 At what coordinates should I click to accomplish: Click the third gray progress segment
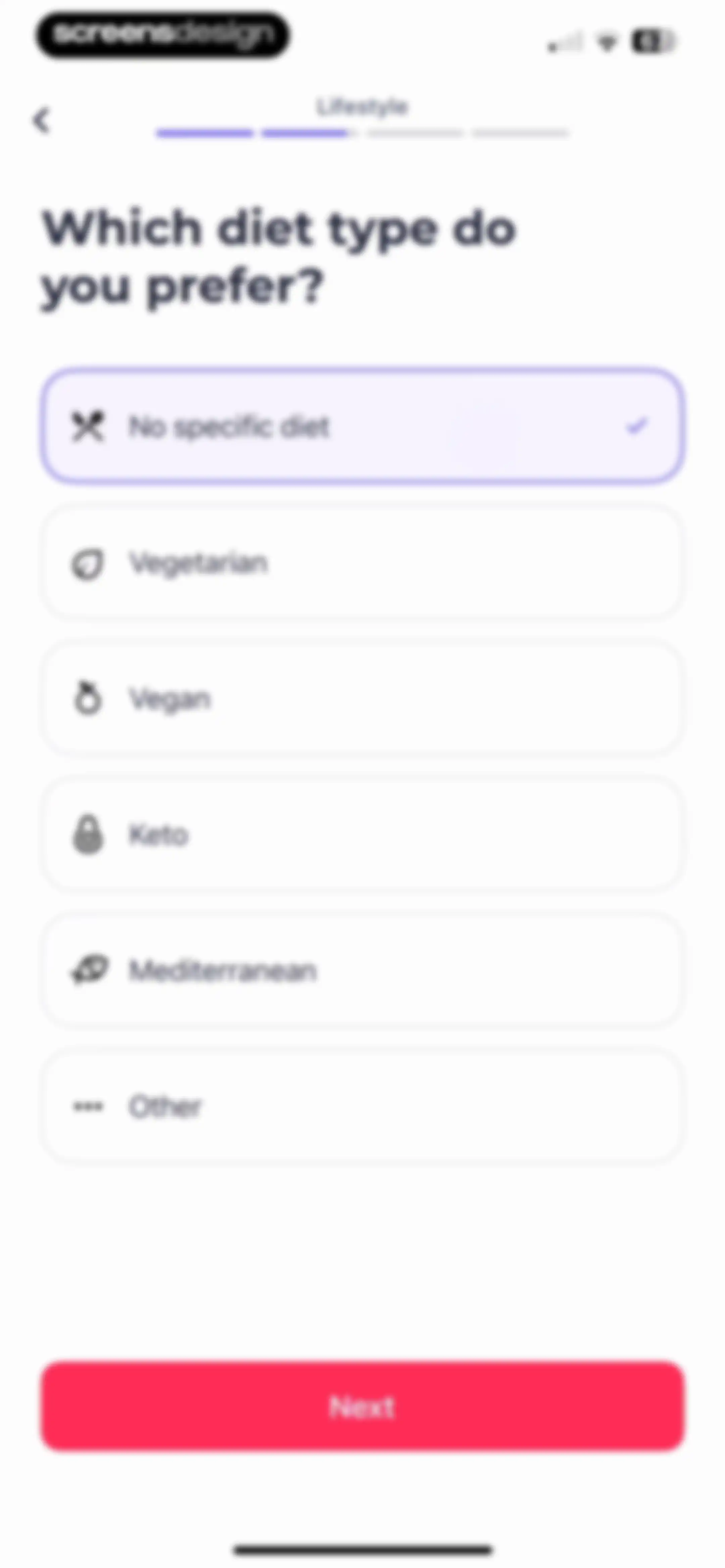(415, 133)
